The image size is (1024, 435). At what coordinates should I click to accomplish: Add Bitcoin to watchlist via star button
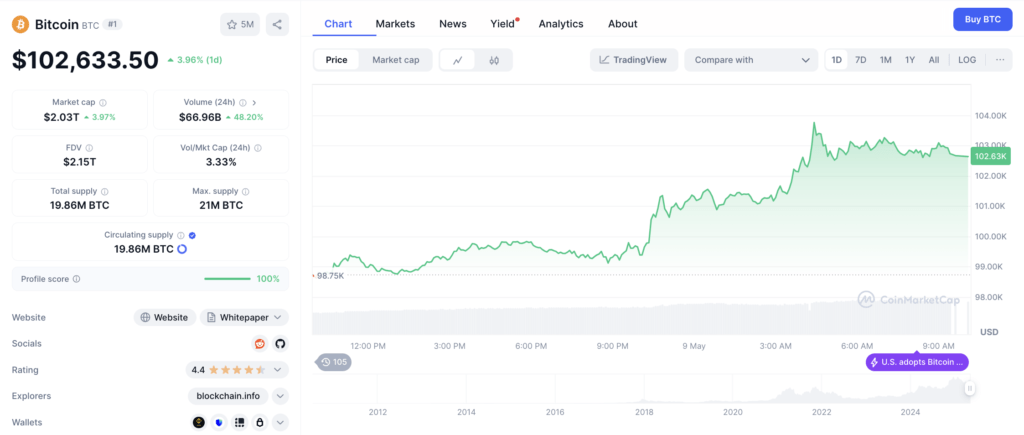click(240, 25)
